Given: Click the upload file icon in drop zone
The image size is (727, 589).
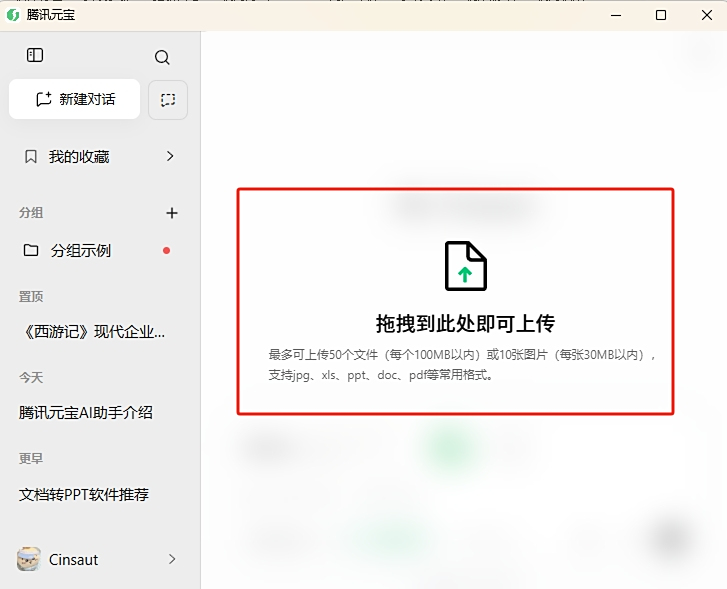Looking at the screenshot, I should [x=465, y=266].
